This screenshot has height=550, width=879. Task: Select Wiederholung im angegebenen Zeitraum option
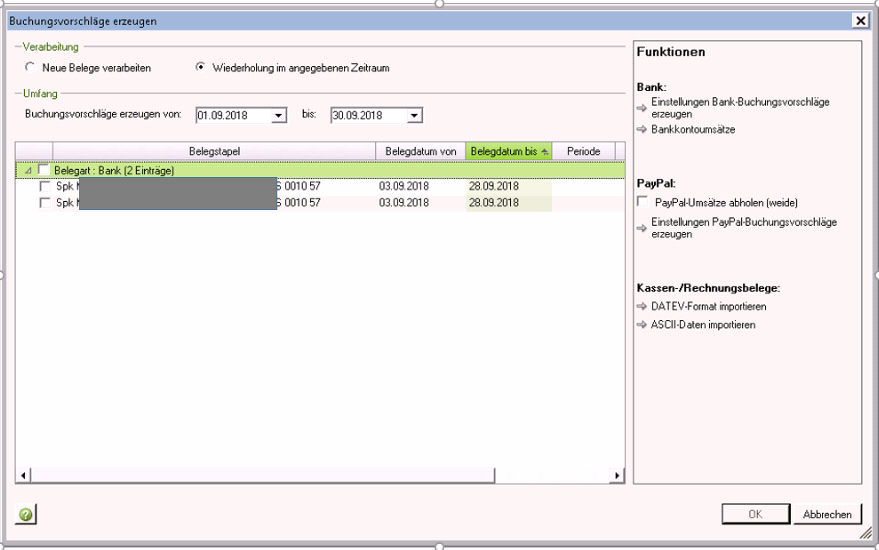coord(200,67)
